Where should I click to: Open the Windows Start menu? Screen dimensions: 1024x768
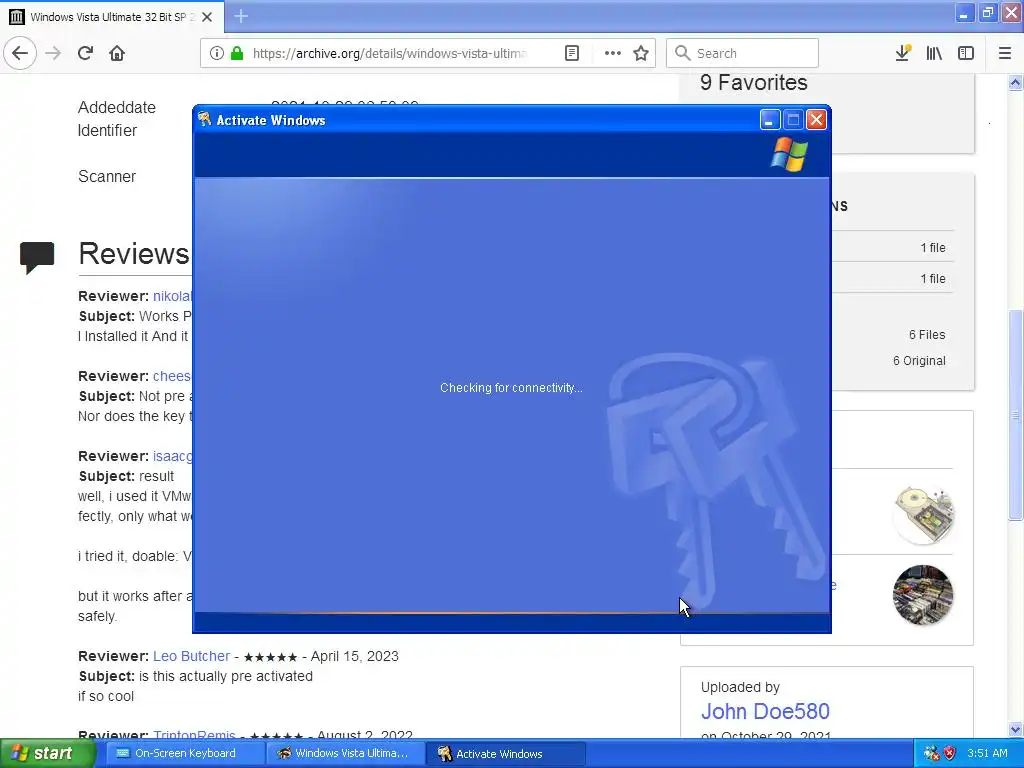(x=48, y=753)
